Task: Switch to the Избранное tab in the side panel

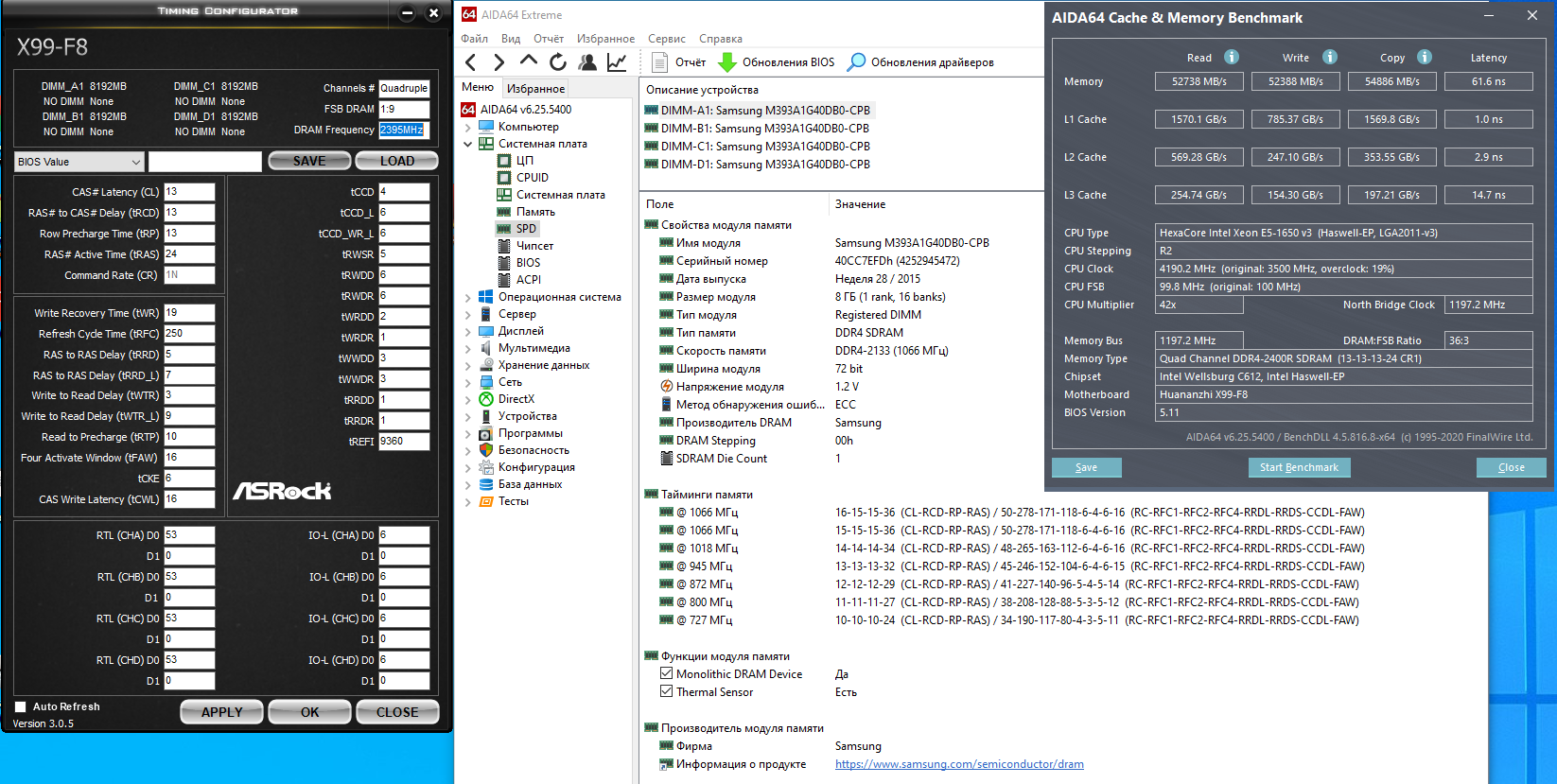Action: point(536,89)
